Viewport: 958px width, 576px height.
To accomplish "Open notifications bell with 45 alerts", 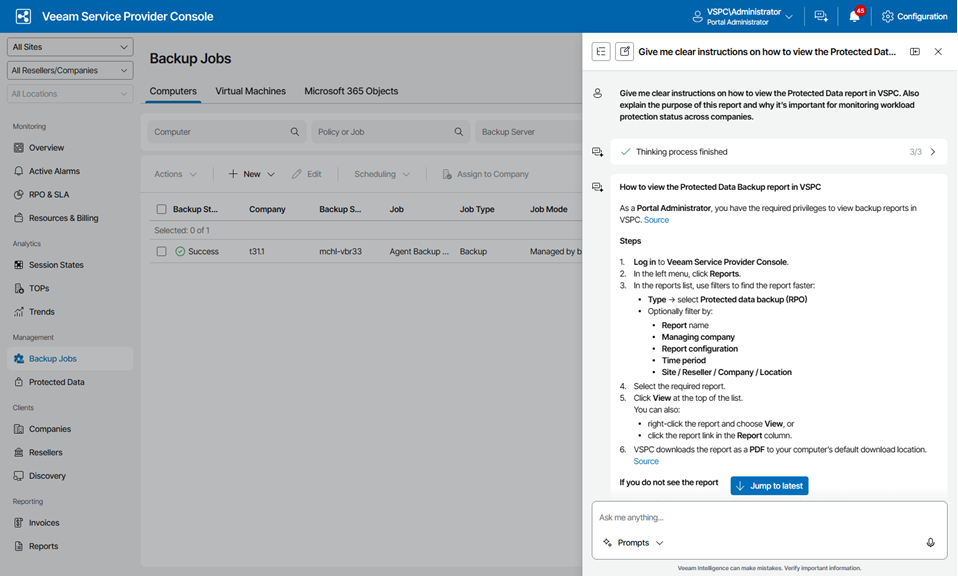I will point(854,16).
